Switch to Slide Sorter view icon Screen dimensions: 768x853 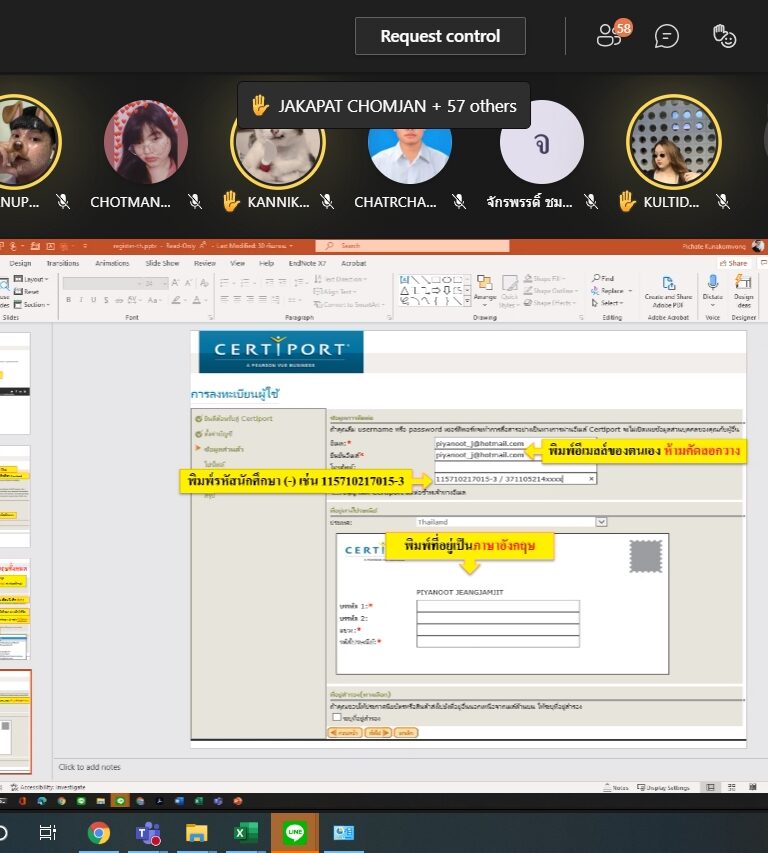click(x=732, y=788)
